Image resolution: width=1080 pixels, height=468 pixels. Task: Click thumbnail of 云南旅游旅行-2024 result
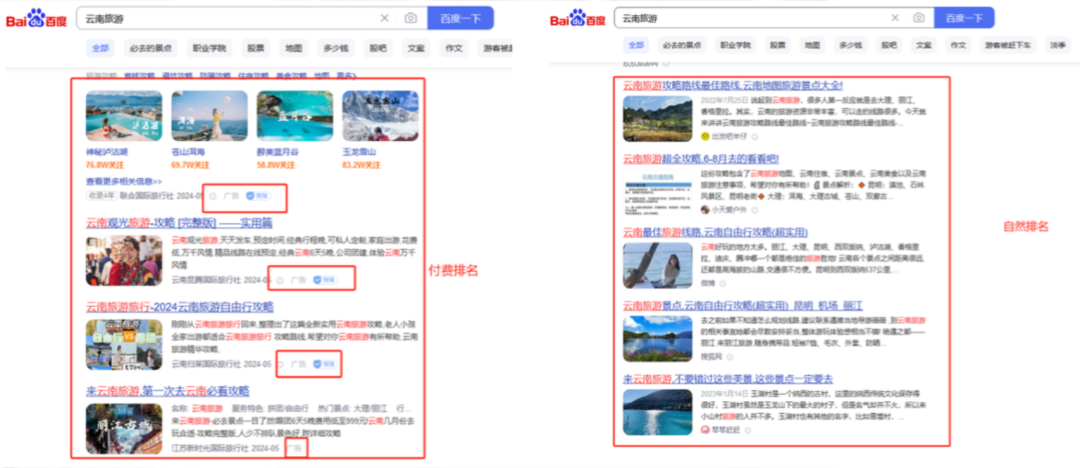point(124,345)
